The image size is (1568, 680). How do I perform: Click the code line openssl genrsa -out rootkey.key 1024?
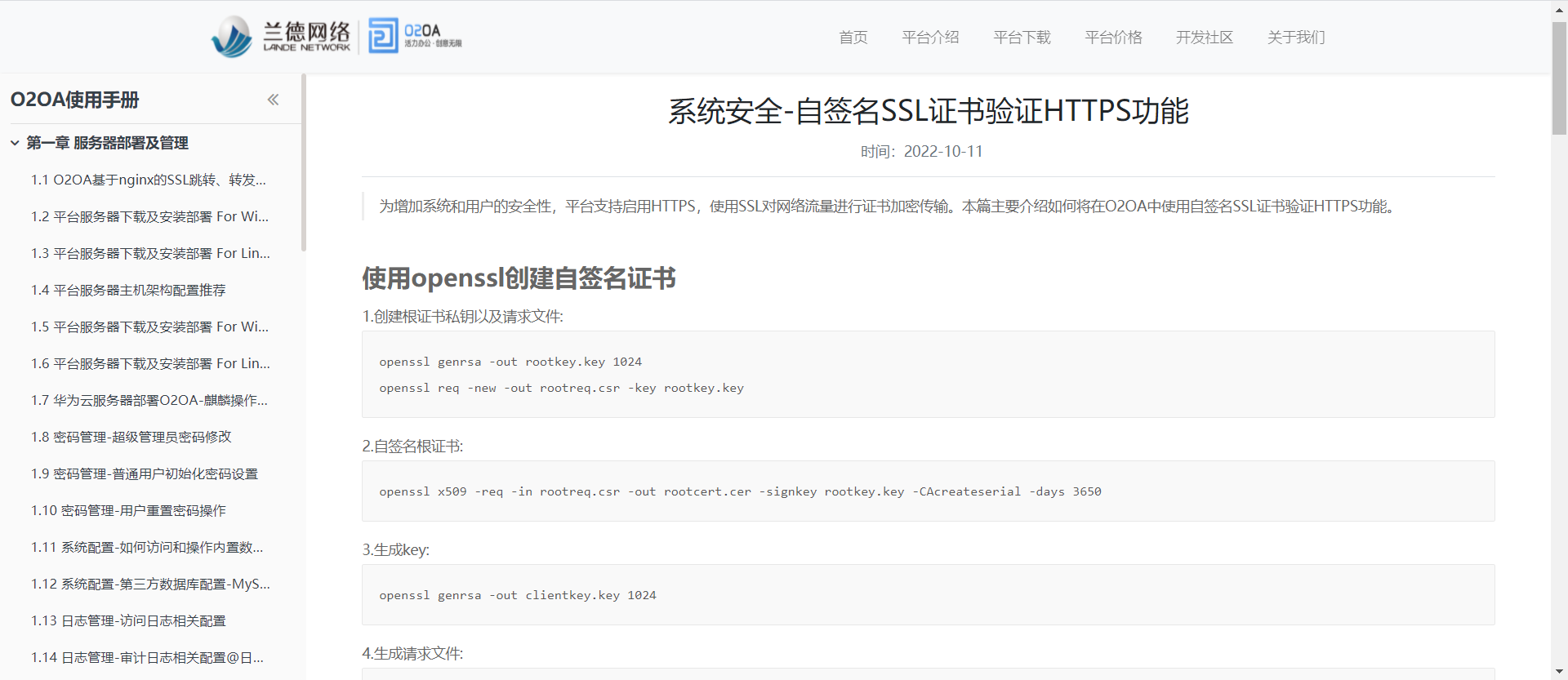click(x=510, y=362)
